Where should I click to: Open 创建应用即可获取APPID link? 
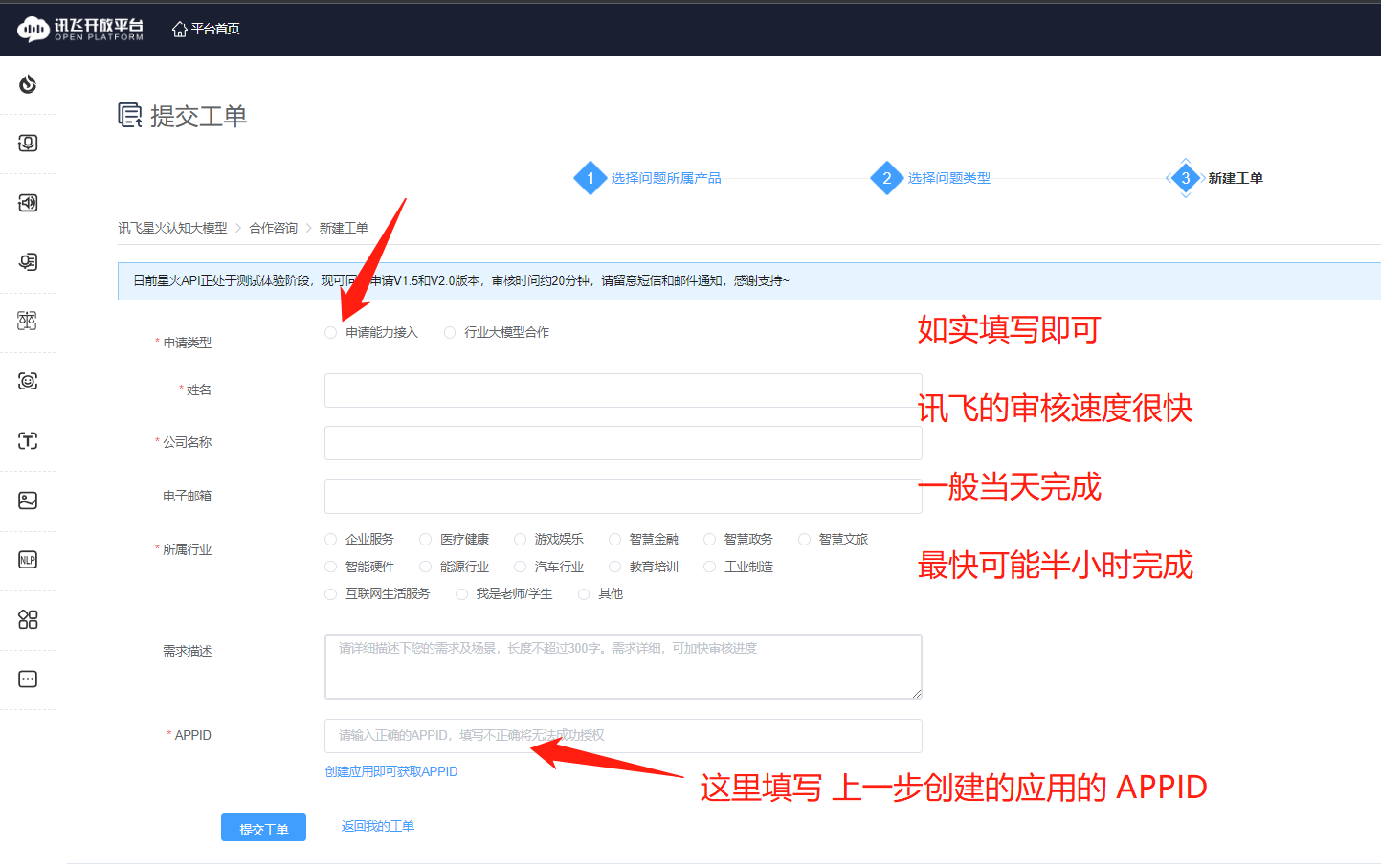point(391,771)
